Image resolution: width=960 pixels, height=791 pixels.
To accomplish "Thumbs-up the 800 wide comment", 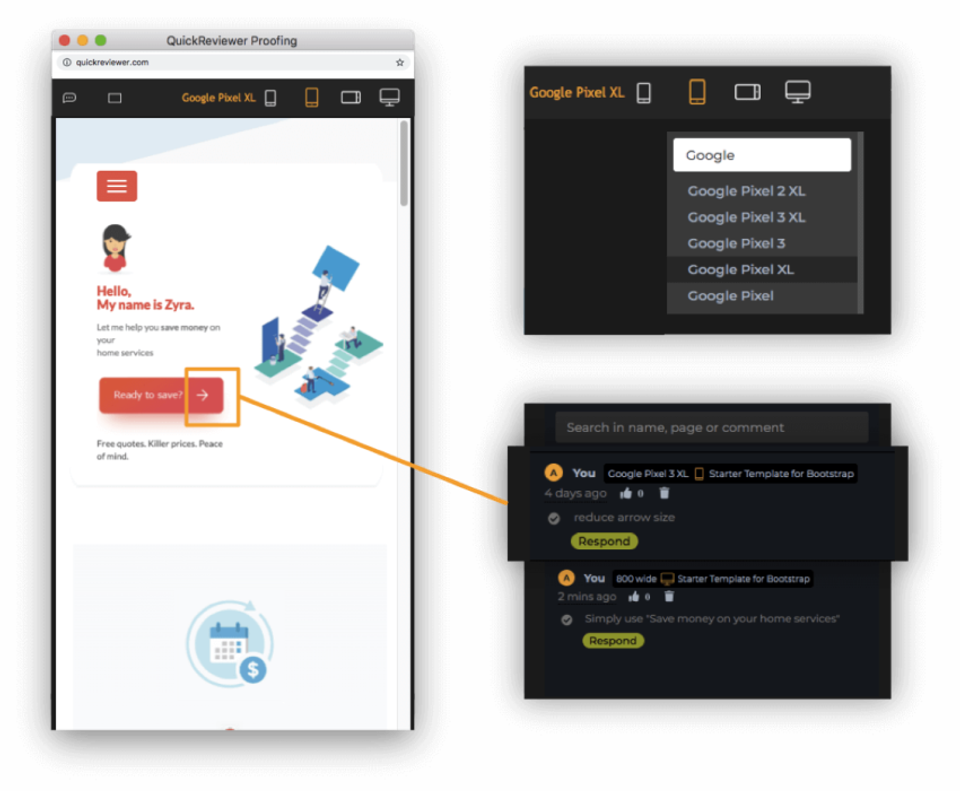I will click(x=633, y=597).
